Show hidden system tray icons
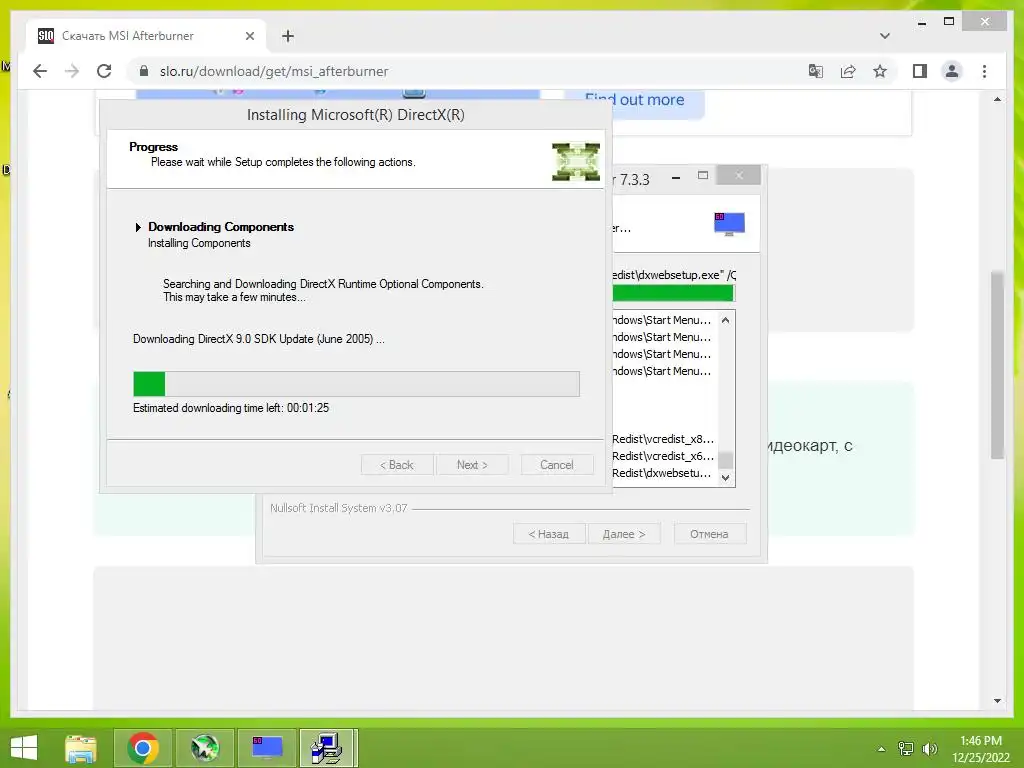Viewport: 1024px width, 768px height. coord(881,749)
